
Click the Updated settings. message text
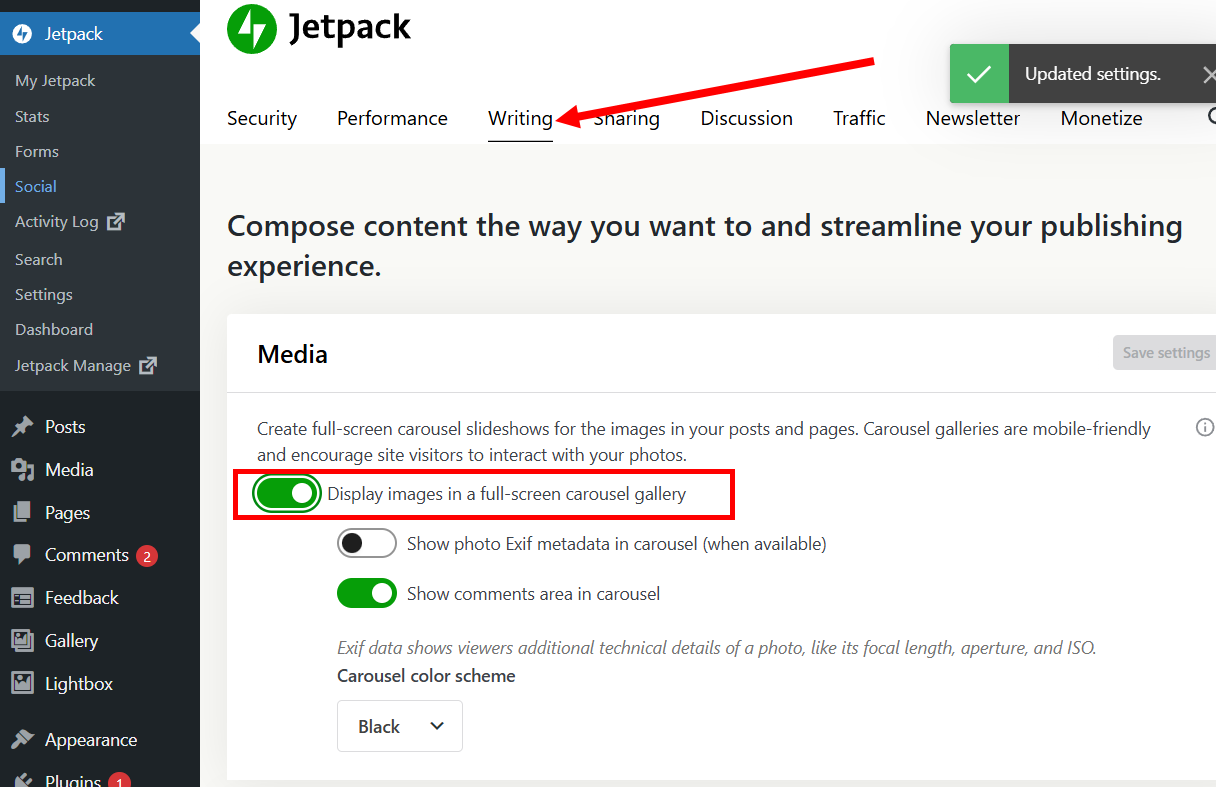click(x=1093, y=74)
